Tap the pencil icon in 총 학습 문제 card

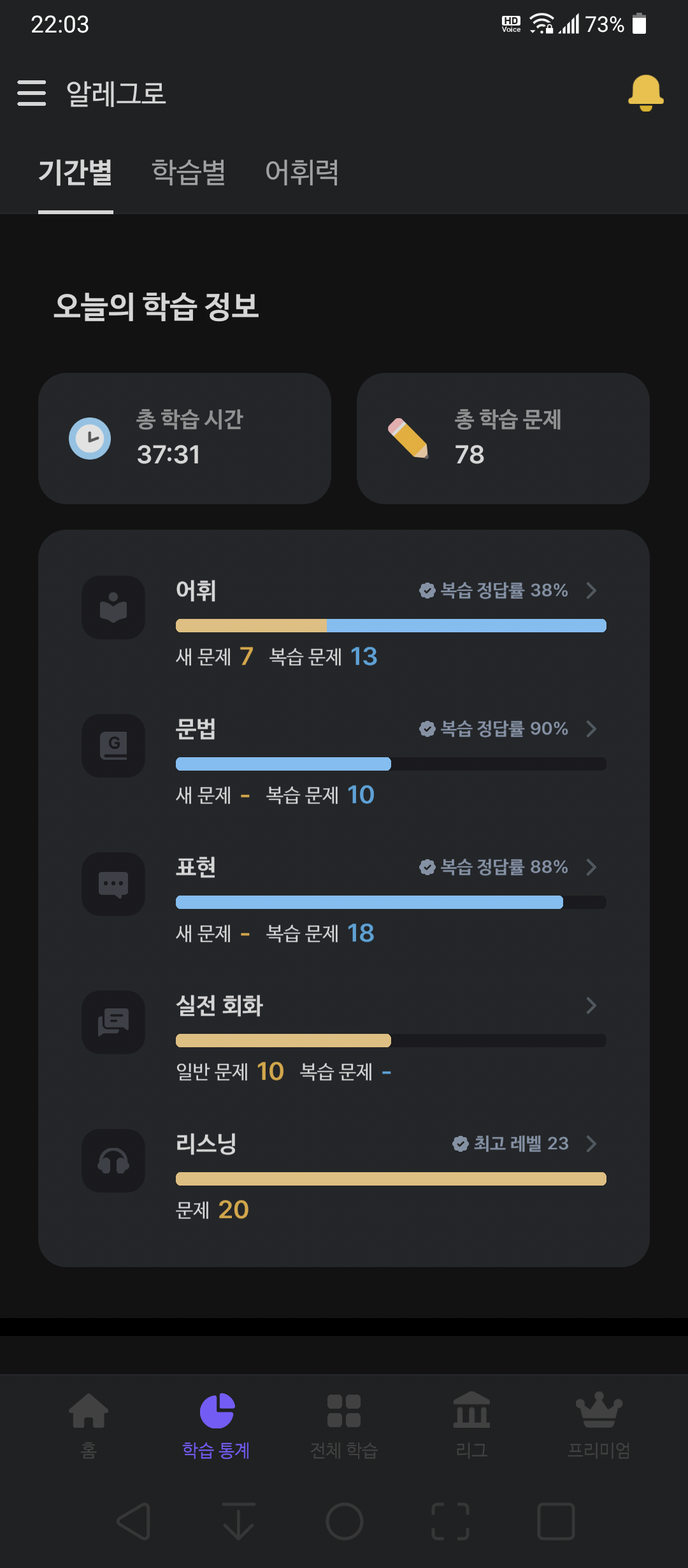[408, 439]
